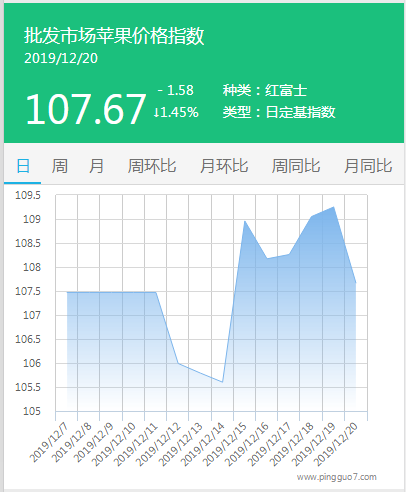This screenshot has height=492, width=406.
Task: Click the y-axis label 105.5
Action: pos(28,387)
